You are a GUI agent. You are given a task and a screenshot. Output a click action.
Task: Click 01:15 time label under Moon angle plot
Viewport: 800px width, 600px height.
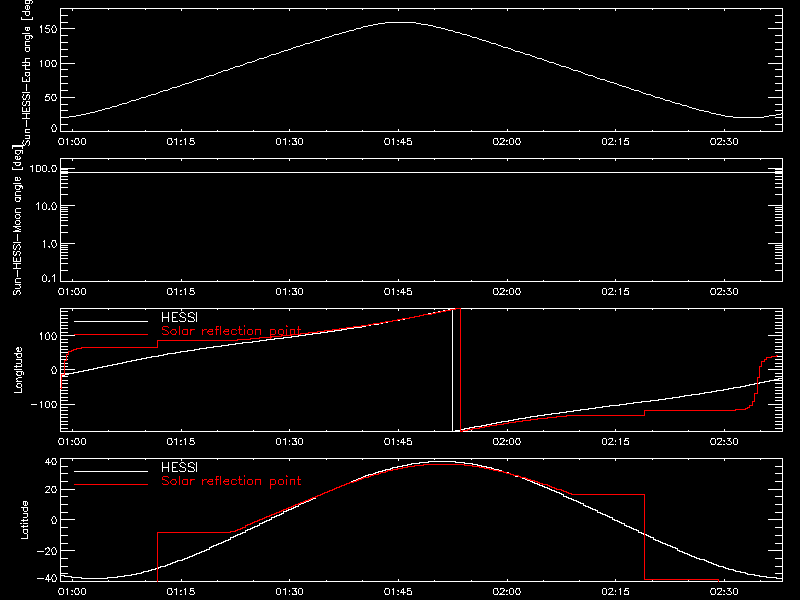pyautogui.click(x=181, y=292)
